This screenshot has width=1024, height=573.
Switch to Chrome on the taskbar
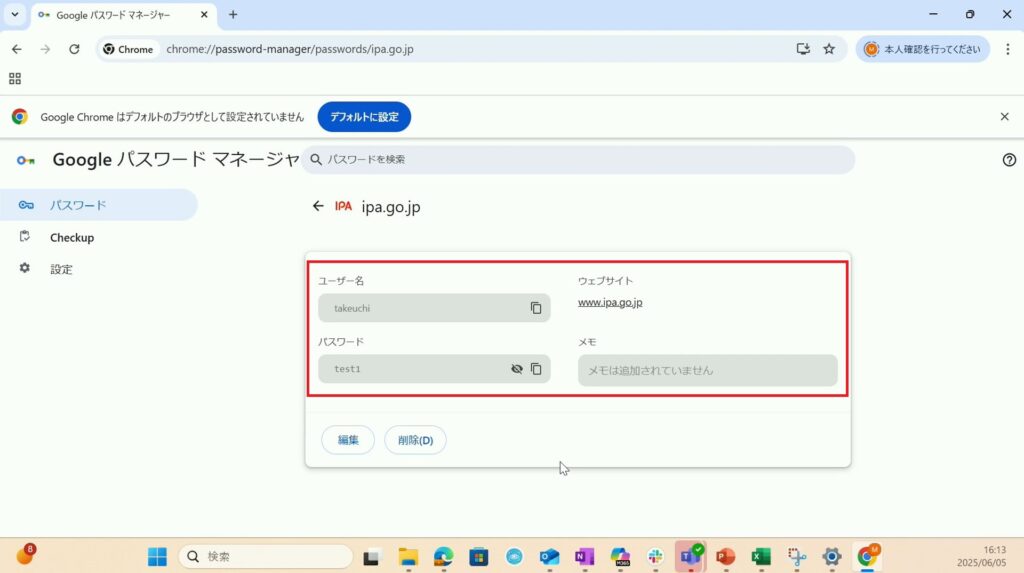tap(867, 557)
